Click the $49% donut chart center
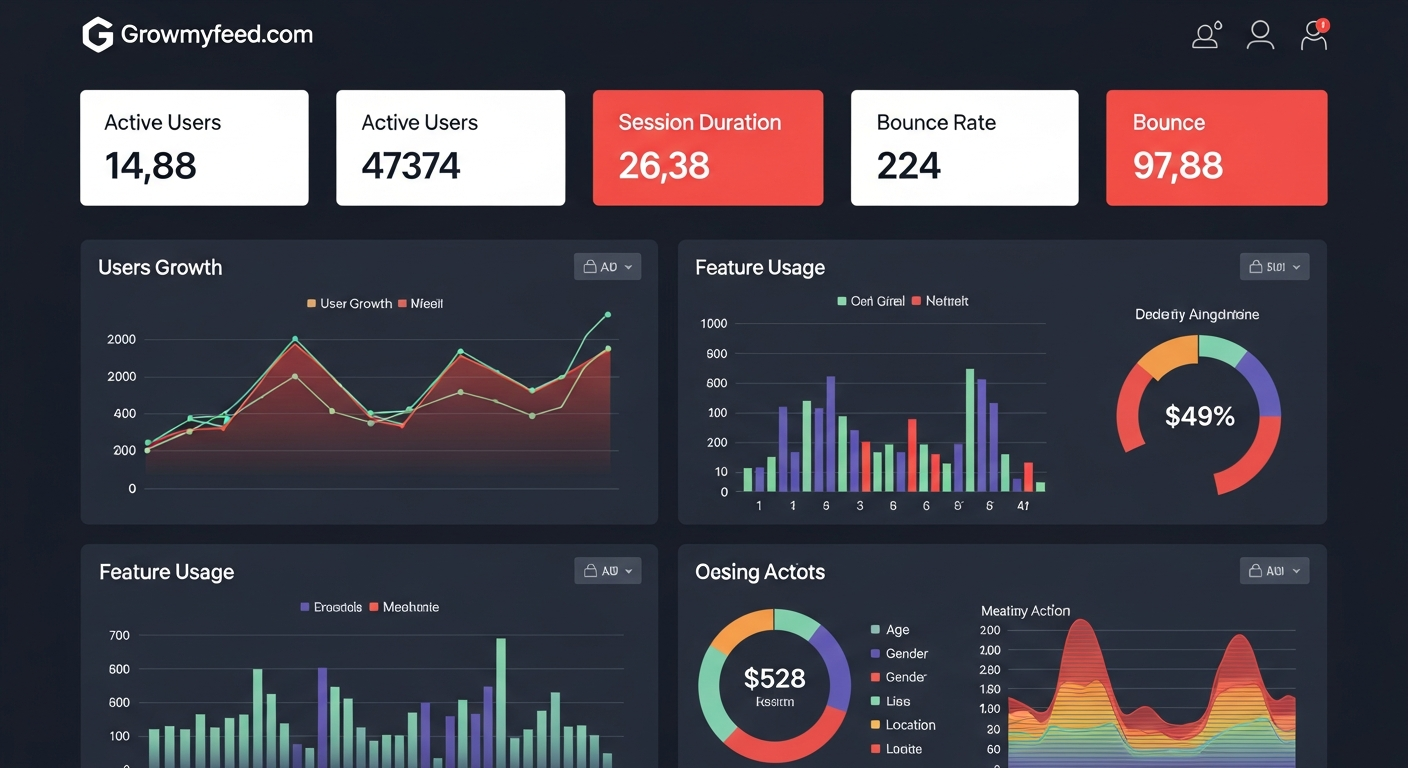1408x768 pixels. 1198,415
